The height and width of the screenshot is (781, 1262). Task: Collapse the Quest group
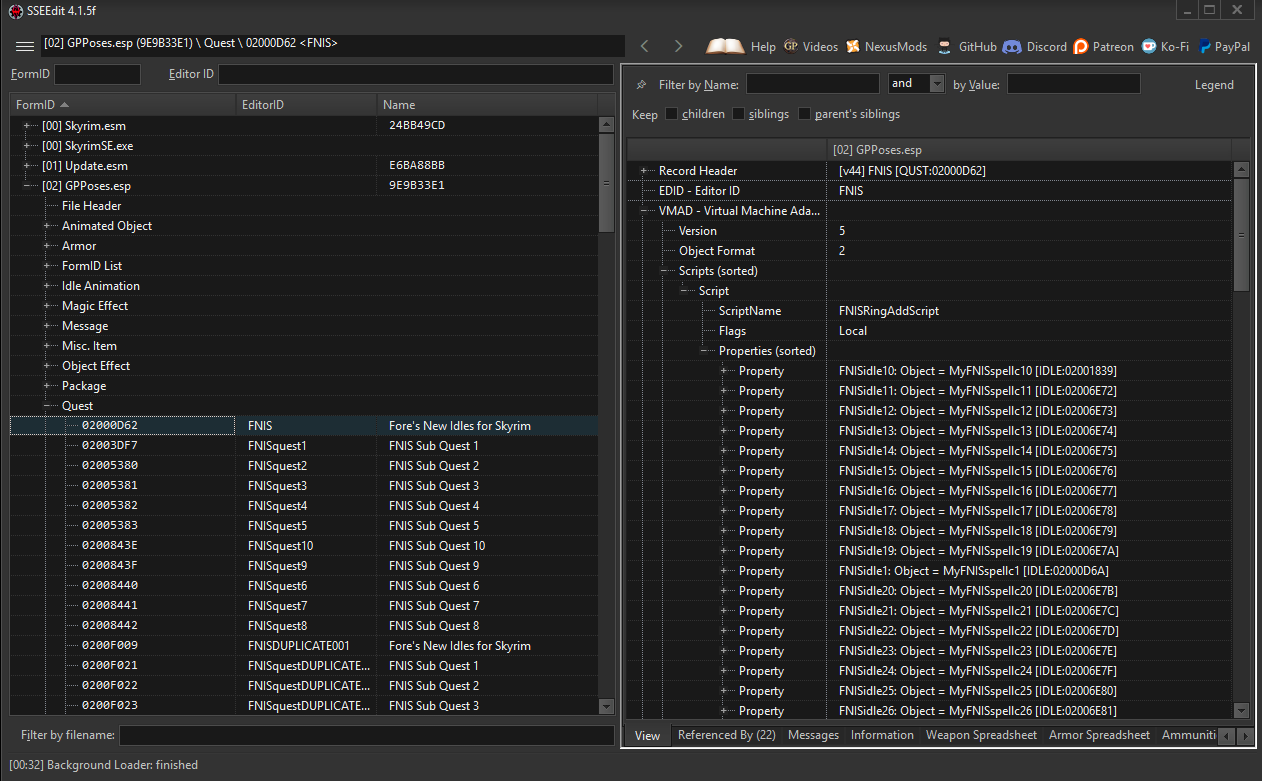(x=48, y=406)
